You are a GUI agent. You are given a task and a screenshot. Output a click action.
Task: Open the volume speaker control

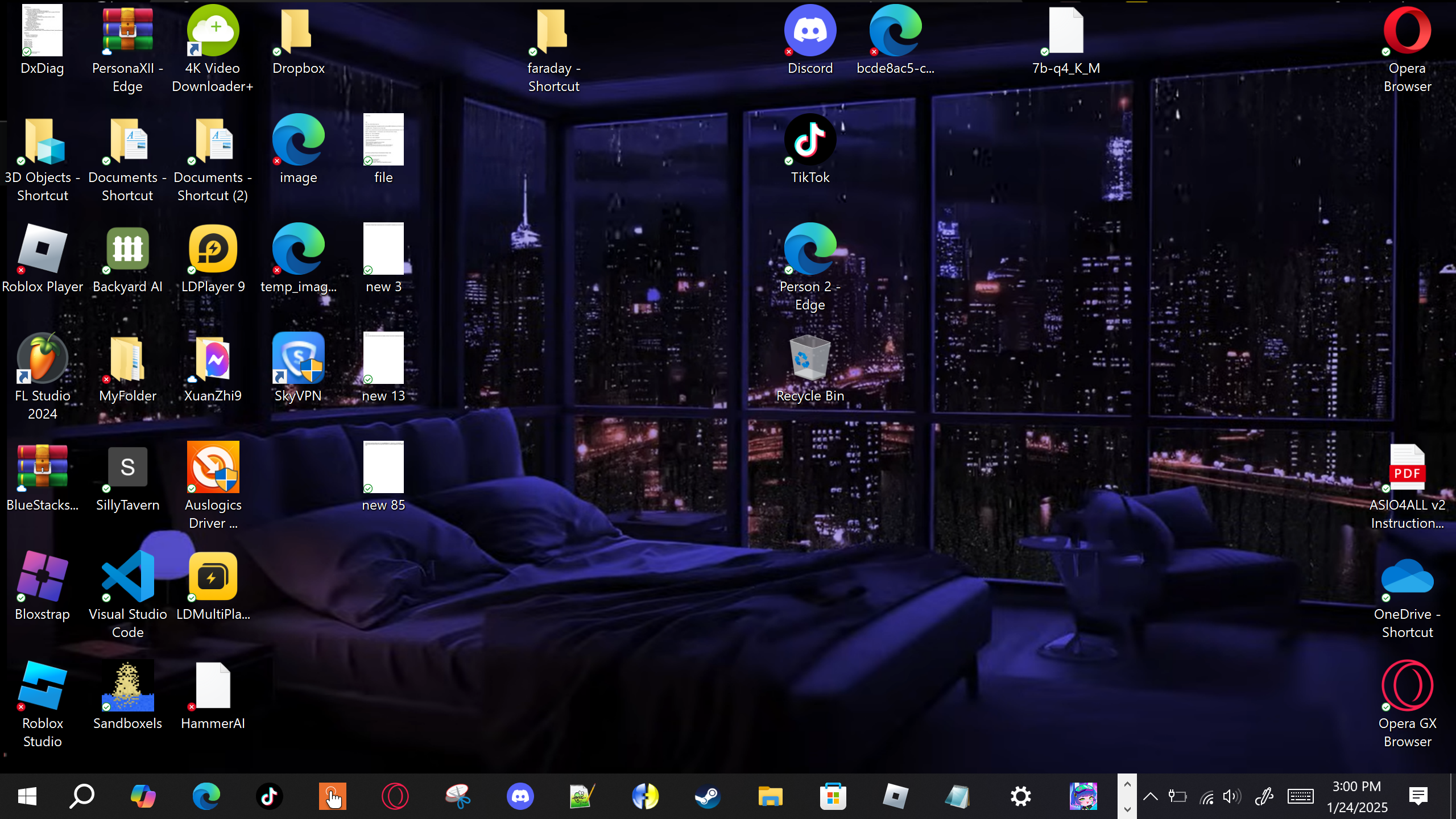(1231, 796)
